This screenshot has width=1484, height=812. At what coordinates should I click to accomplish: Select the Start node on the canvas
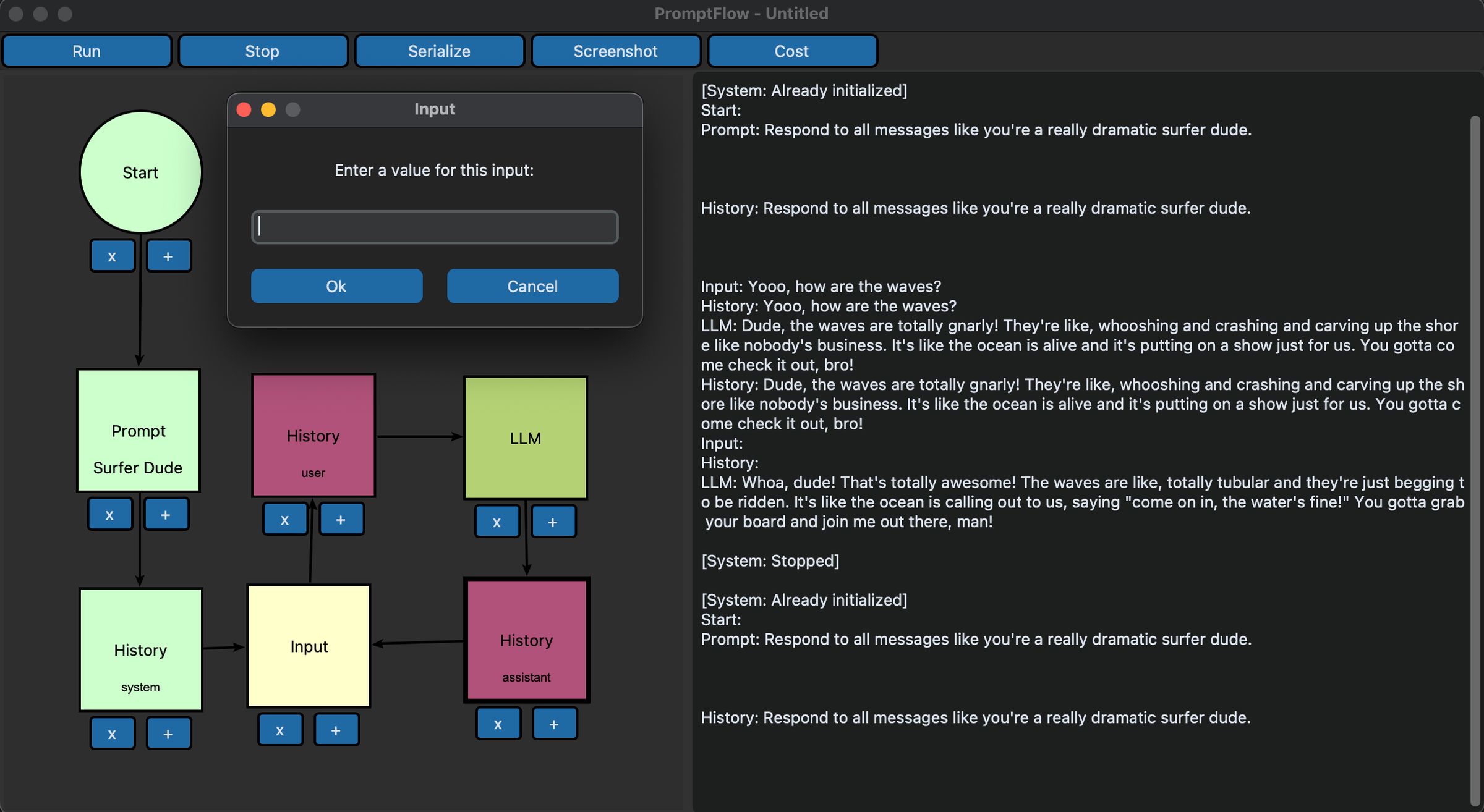140,172
